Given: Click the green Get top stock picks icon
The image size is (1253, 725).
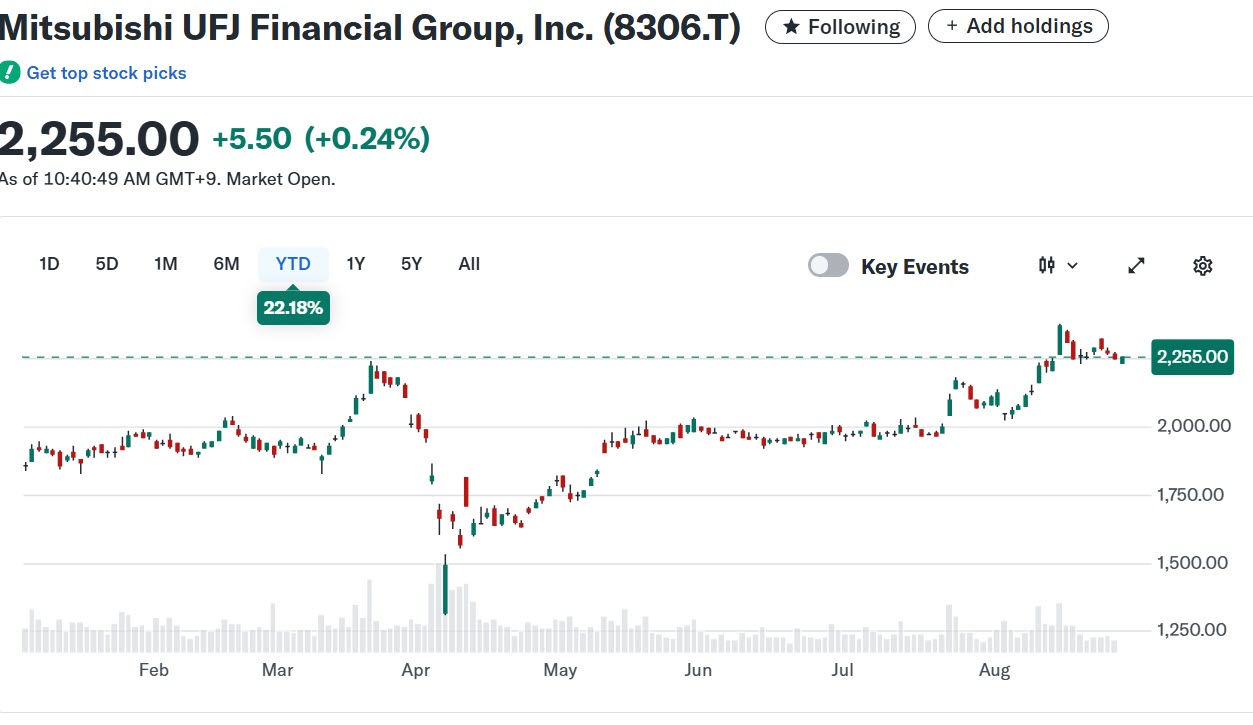Looking at the screenshot, I should coord(10,73).
